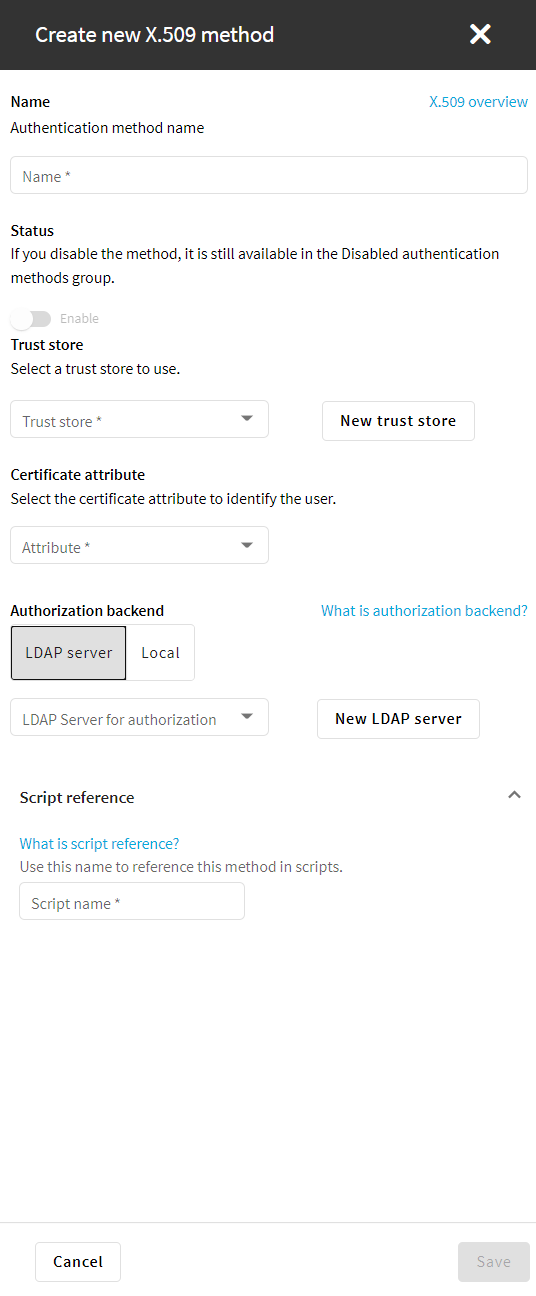Click the New trust store button
Screen dimensions: 536x1296
[398, 421]
